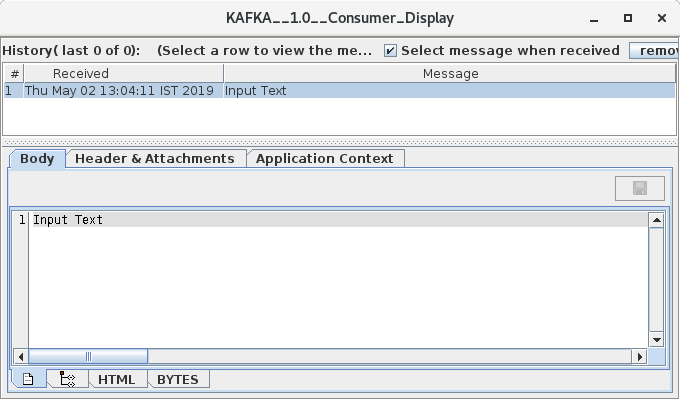
Task: Switch to the HTML view tab
Action: [x=116, y=379]
